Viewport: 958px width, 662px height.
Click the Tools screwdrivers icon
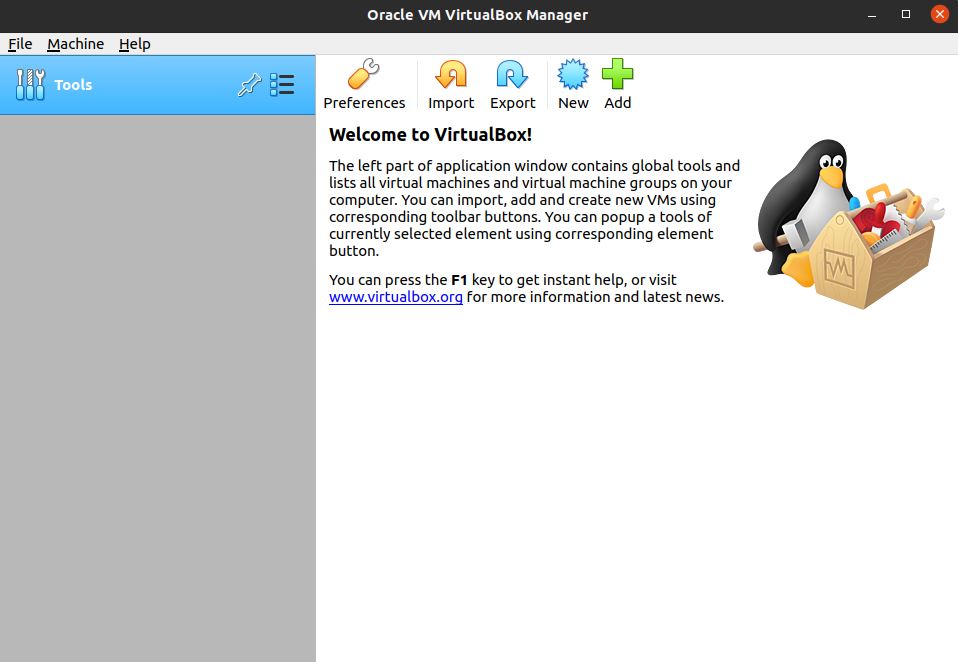point(30,84)
